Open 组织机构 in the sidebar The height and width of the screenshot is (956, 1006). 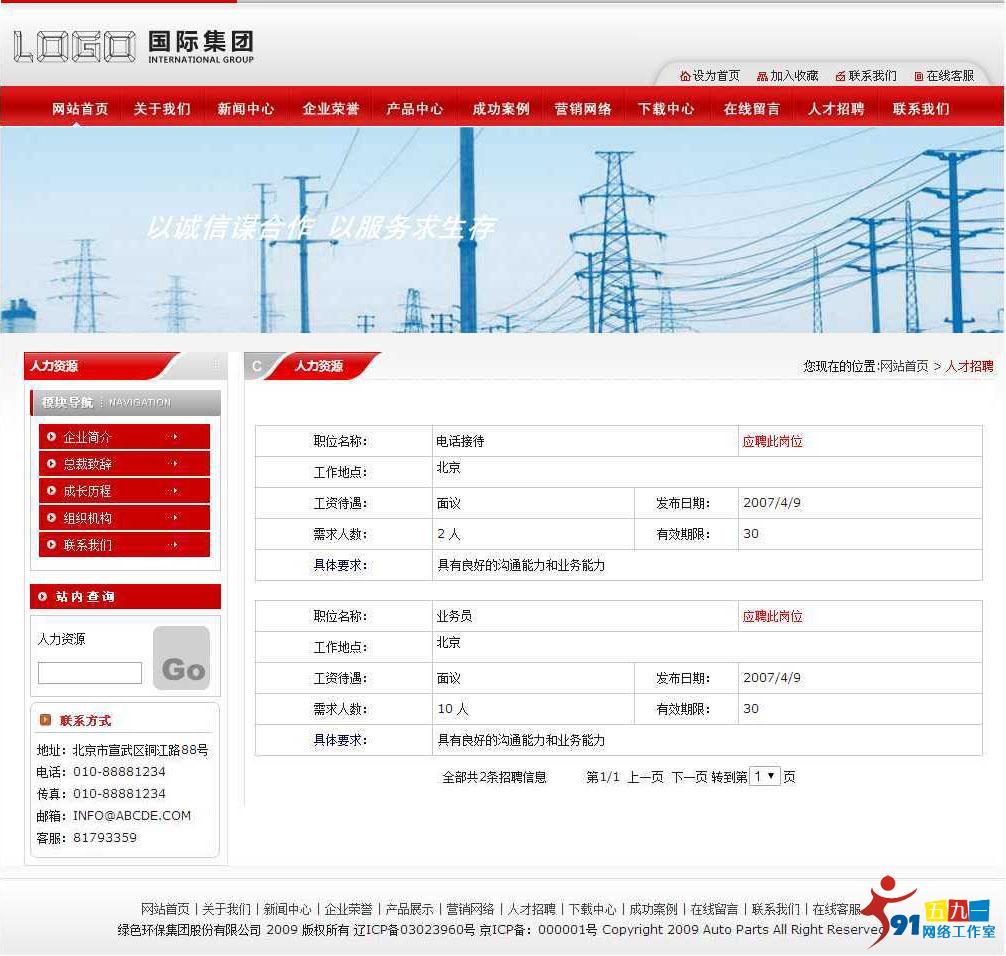coord(88,518)
